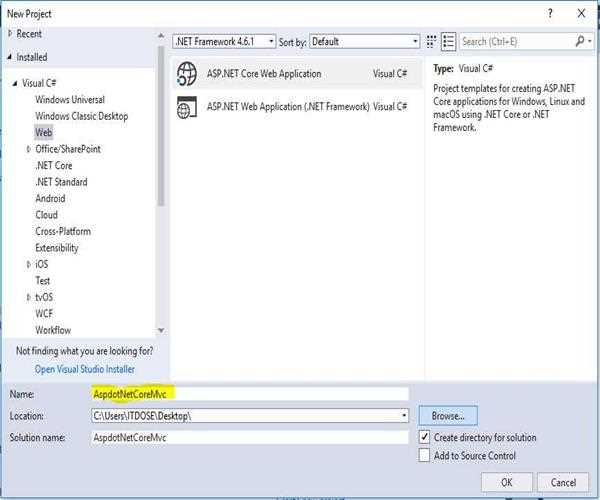Switch to small icons grid view
Image resolution: width=600 pixels, height=500 pixels.
[433, 42]
